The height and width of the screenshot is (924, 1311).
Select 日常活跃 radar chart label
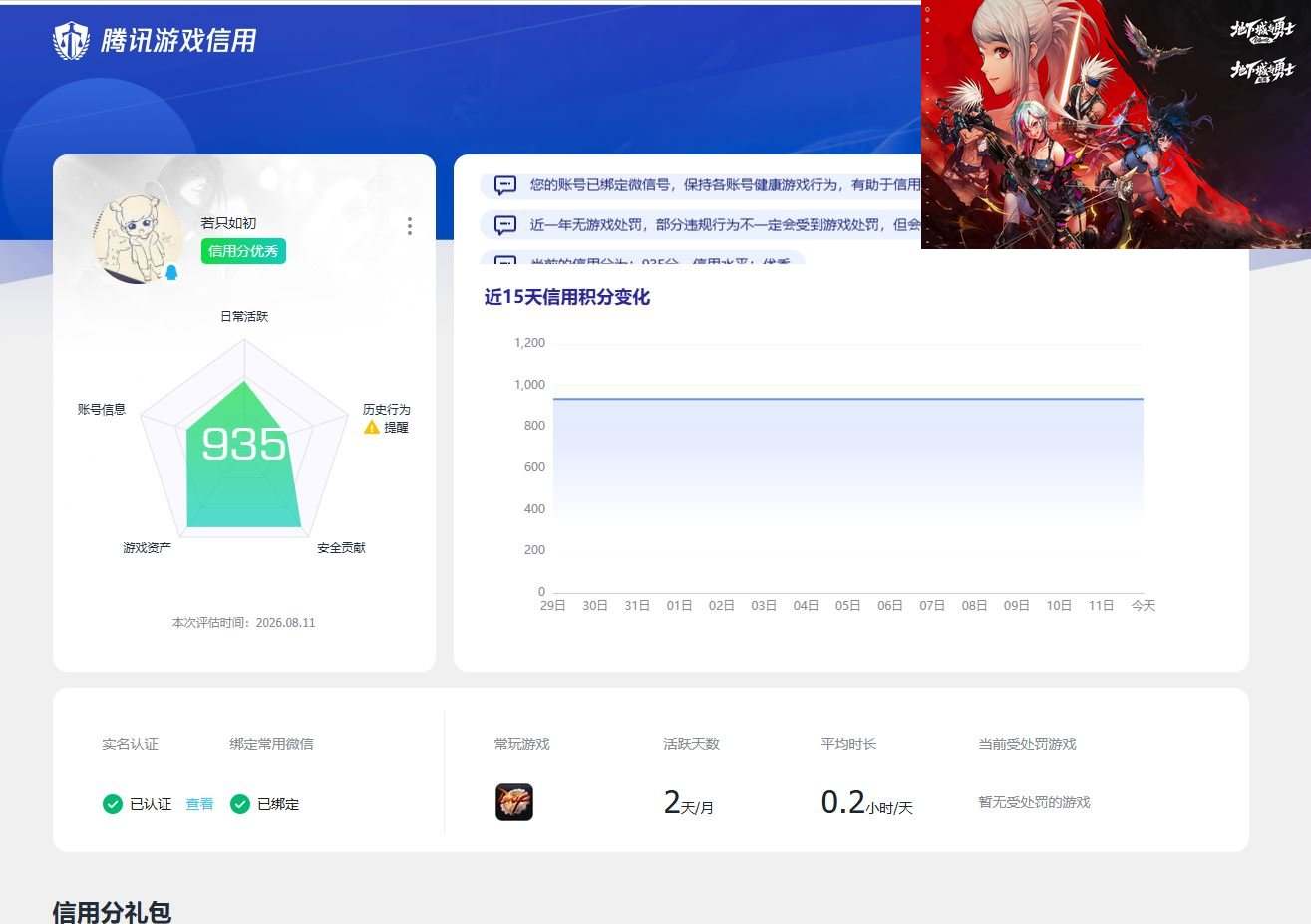click(x=244, y=316)
